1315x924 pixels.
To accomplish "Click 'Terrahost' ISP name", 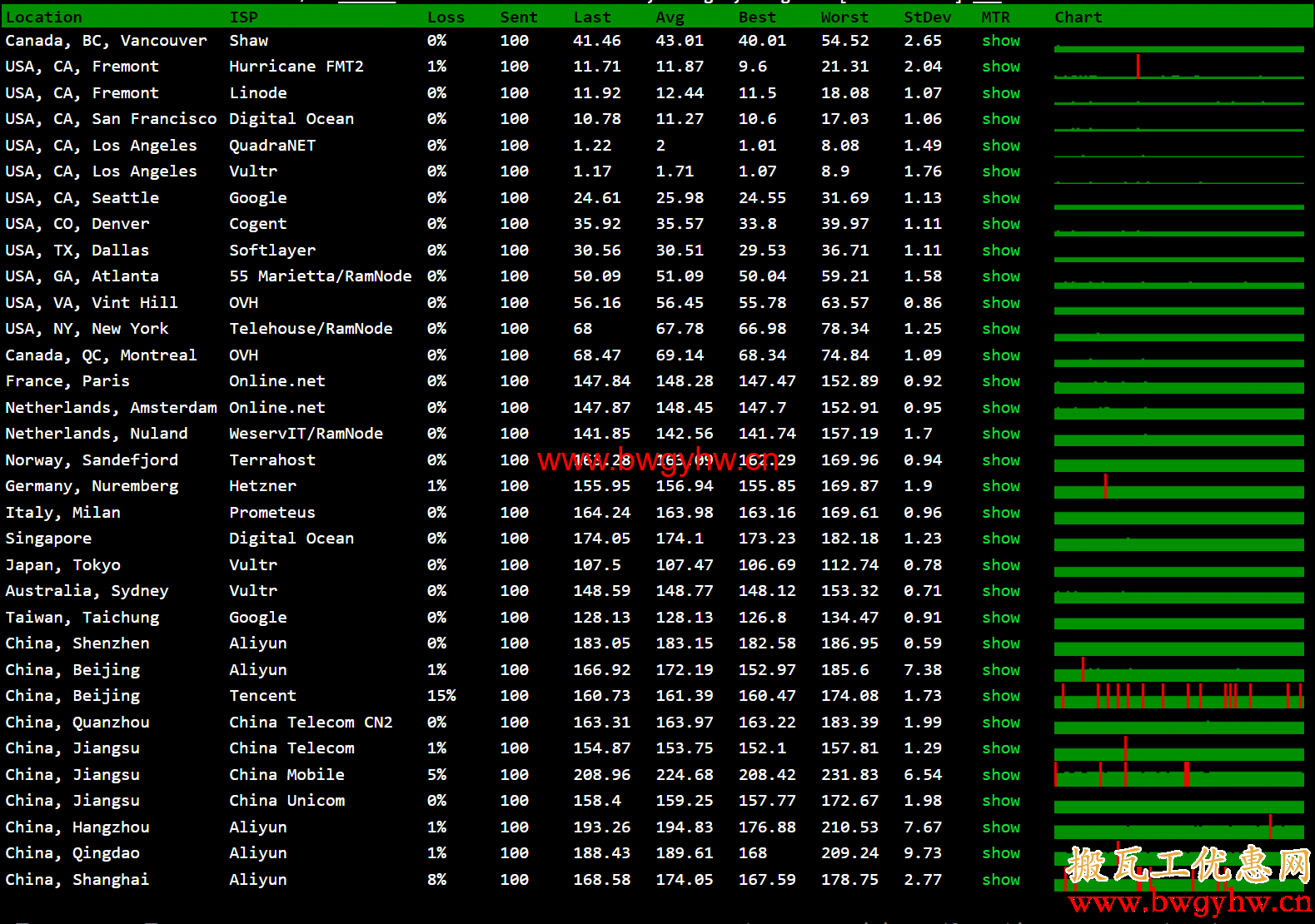I will point(272,460).
